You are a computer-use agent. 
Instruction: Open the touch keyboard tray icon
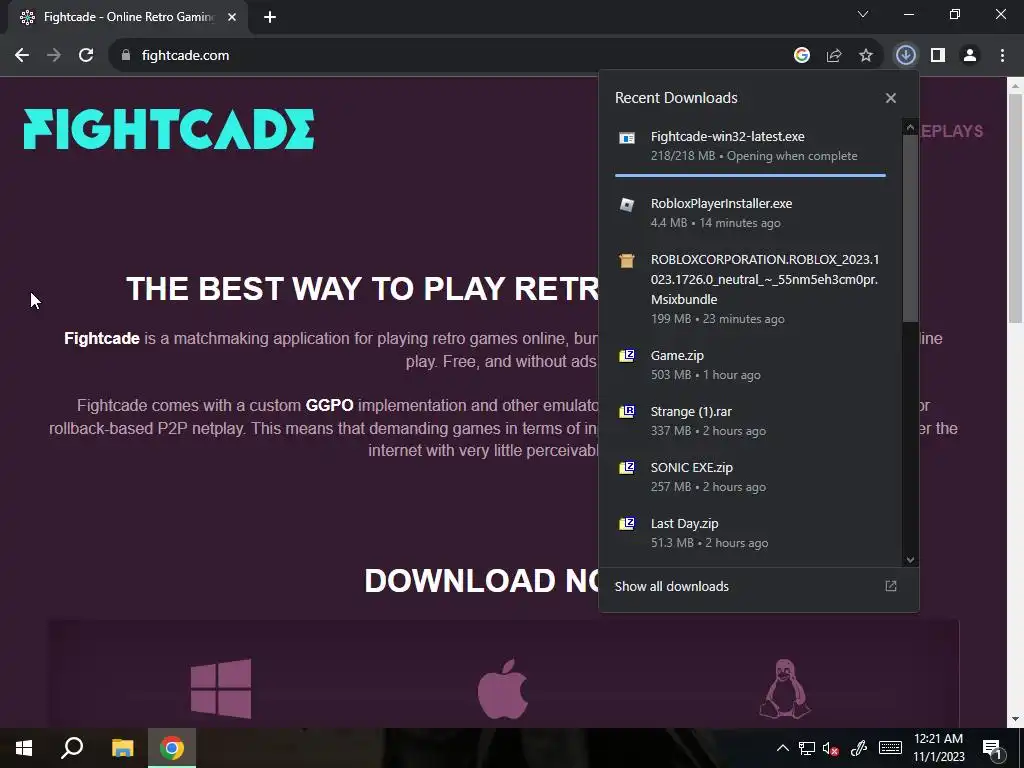(890, 748)
